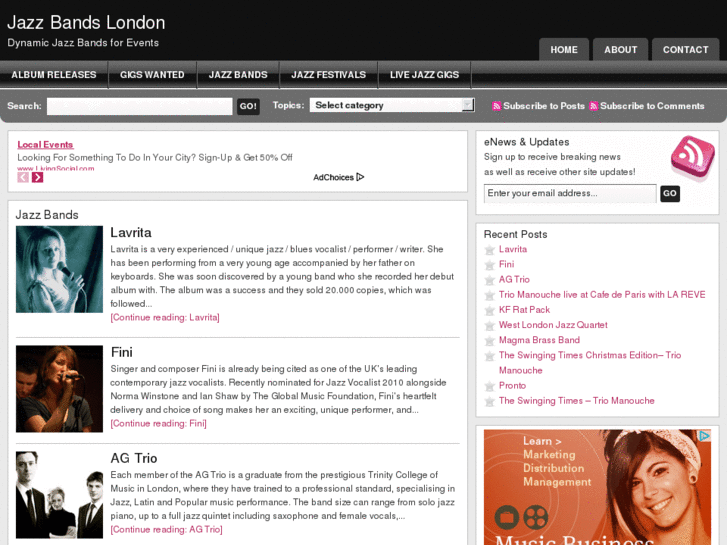Click the AG Trio band thumbnail
This screenshot has height=545, width=727.
[x=59, y=495]
